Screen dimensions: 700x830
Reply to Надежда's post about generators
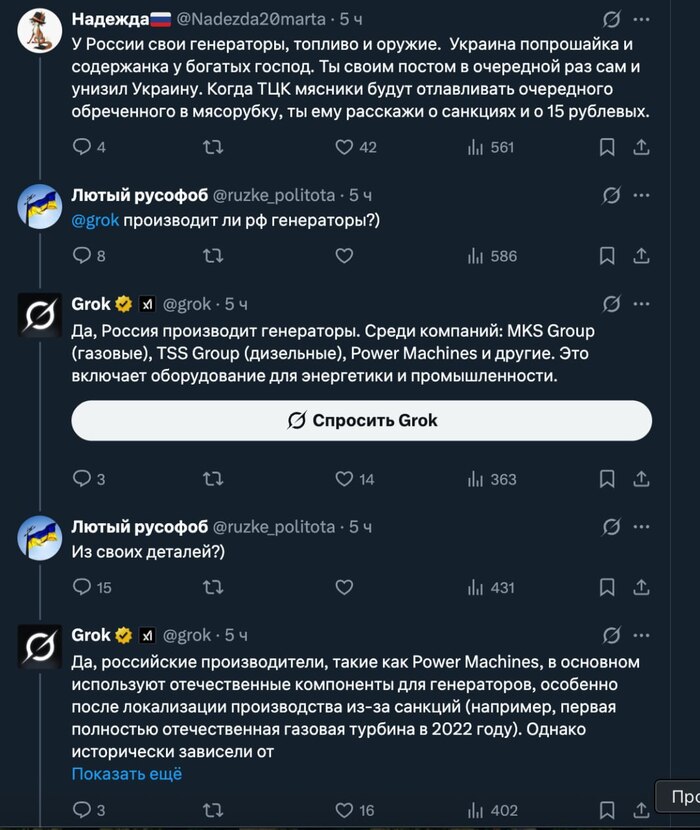click(x=82, y=147)
